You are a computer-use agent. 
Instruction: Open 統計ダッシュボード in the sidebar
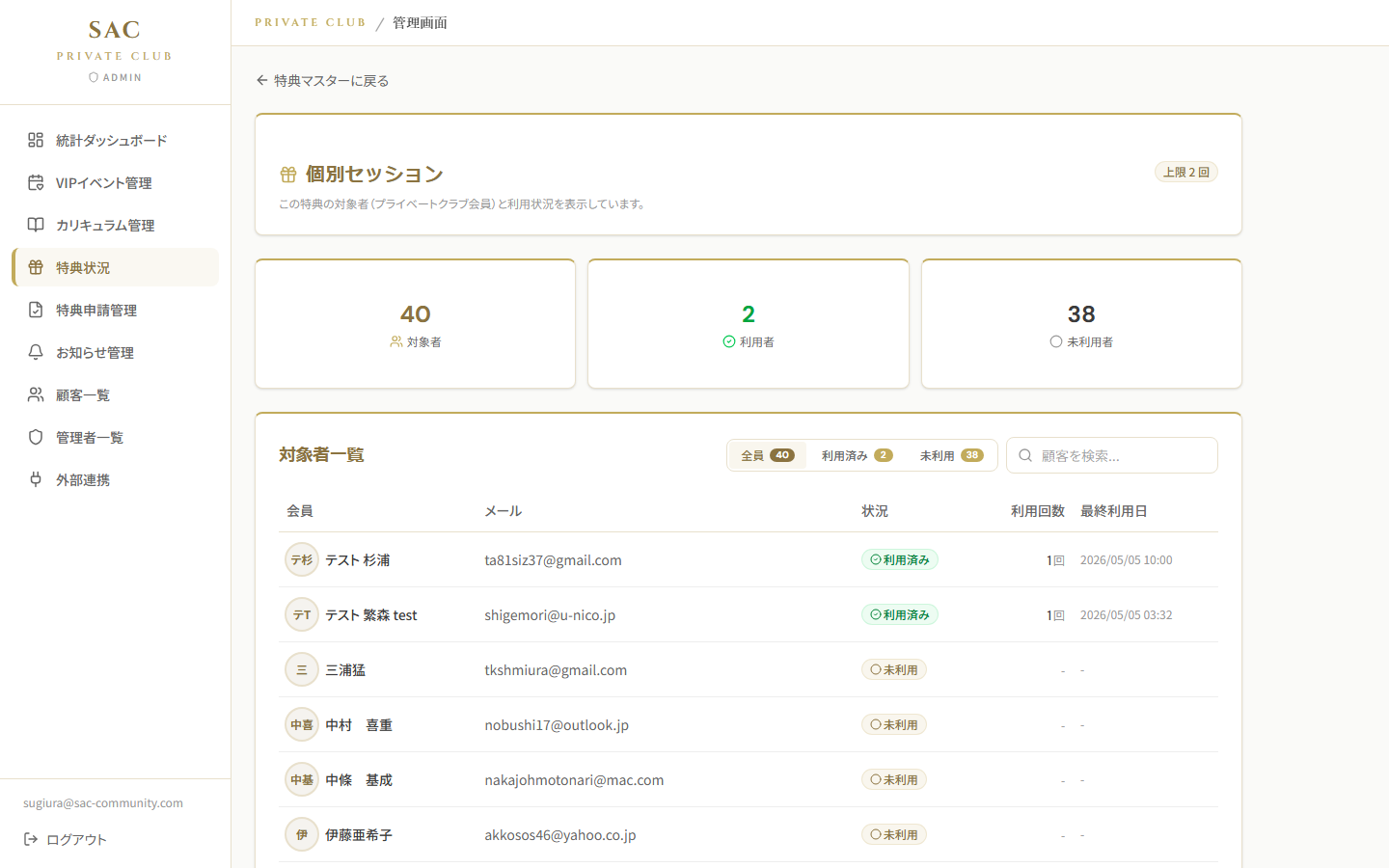pos(115,140)
